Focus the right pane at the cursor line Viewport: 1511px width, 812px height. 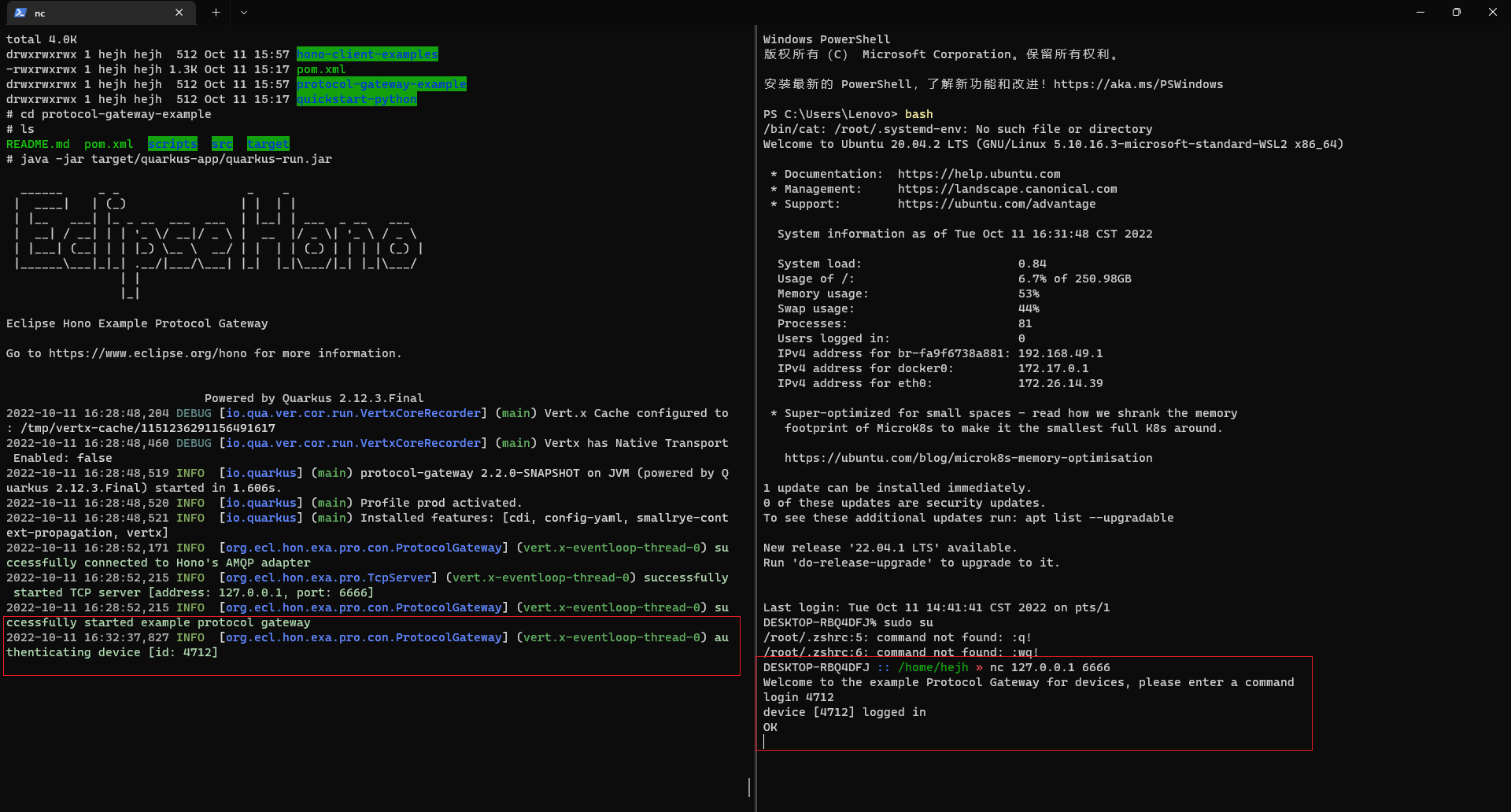click(x=944, y=742)
